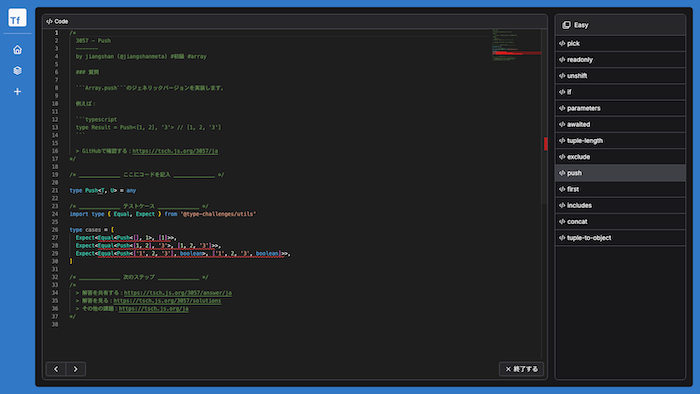The height and width of the screenshot is (394, 700).
Task: Click the Easy difficulty header
Action: point(620,25)
